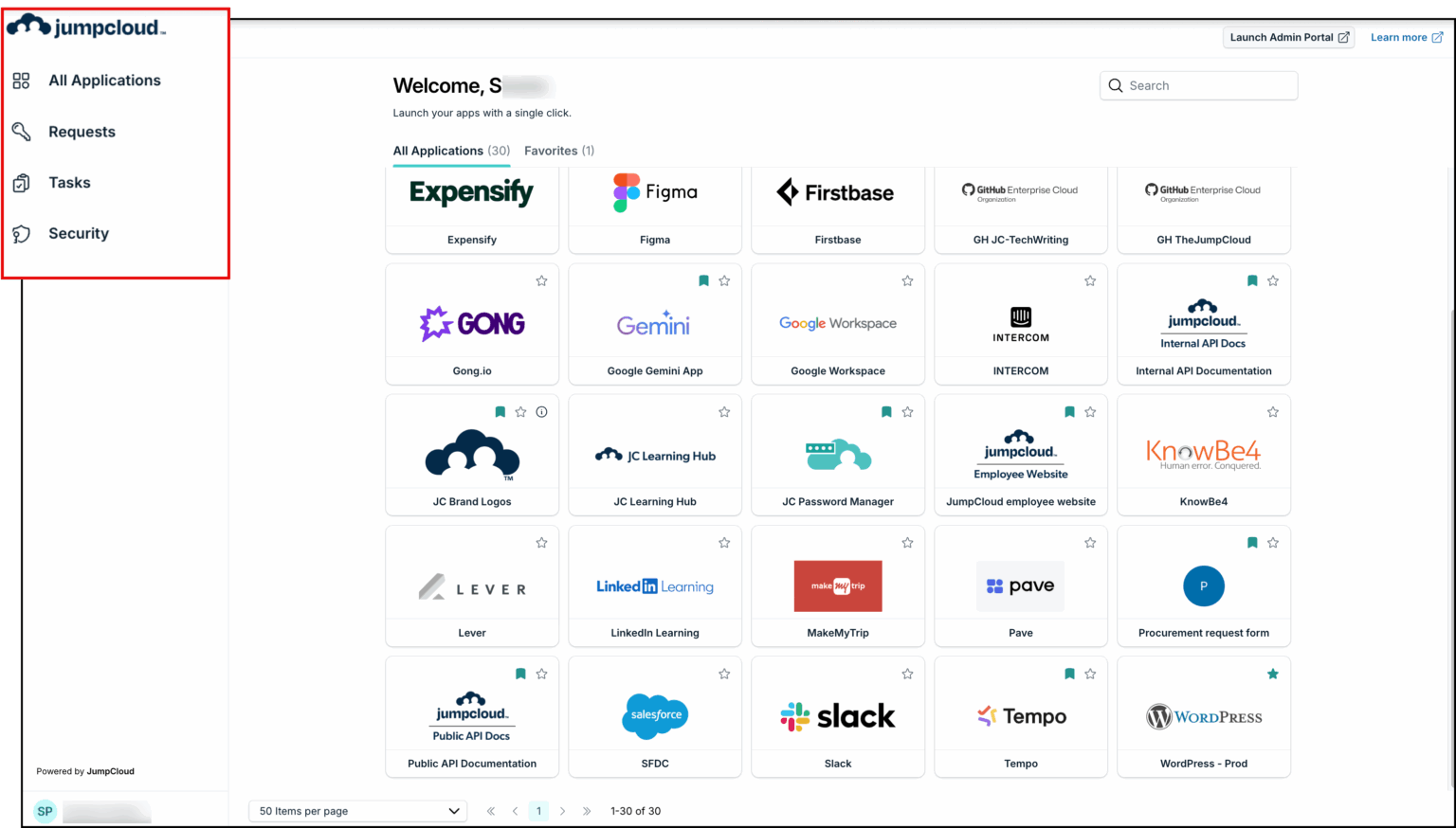Go to the previous page arrow
The image size is (1456, 828).
click(x=515, y=811)
